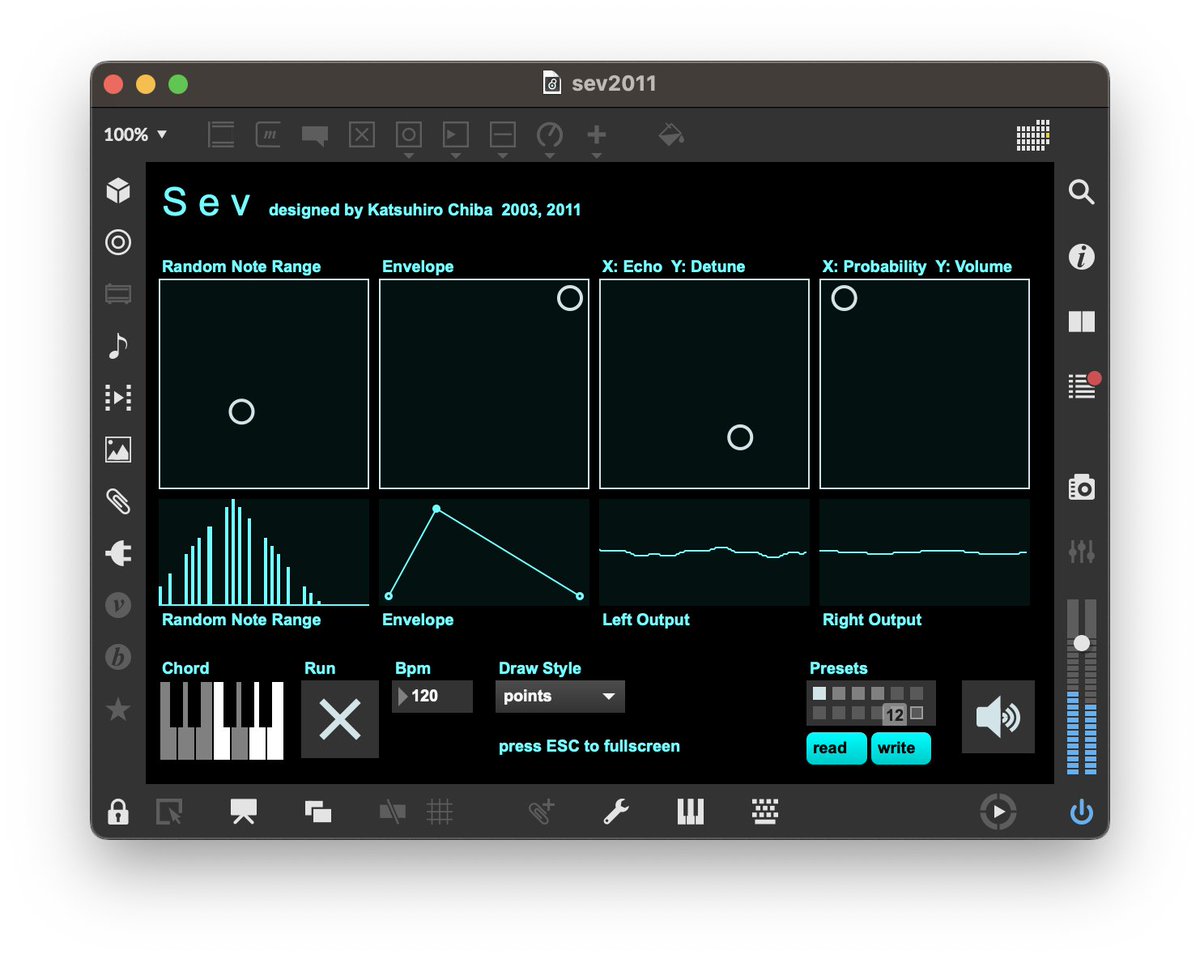
Task: Click the sev2011 window title
Action: (x=613, y=83)
